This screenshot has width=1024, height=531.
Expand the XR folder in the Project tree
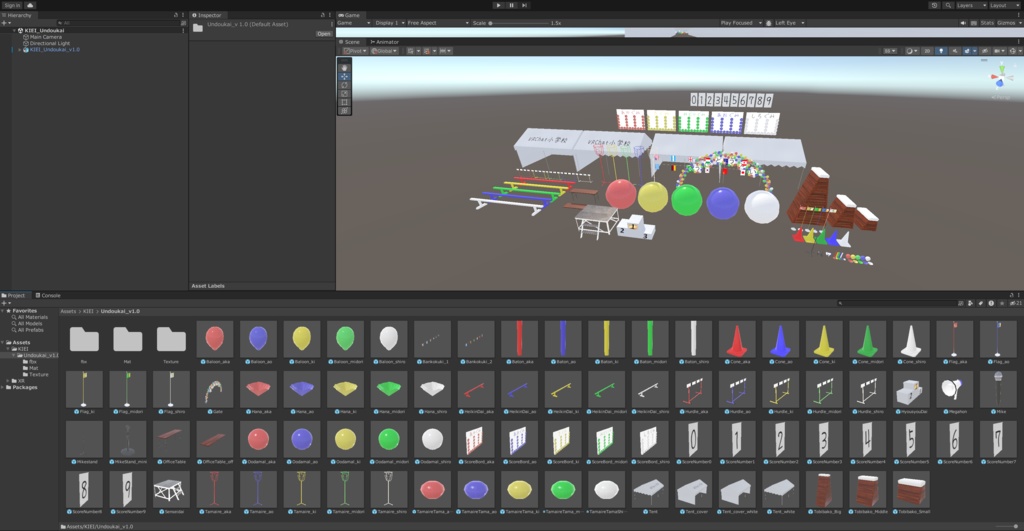coord(8,381)
